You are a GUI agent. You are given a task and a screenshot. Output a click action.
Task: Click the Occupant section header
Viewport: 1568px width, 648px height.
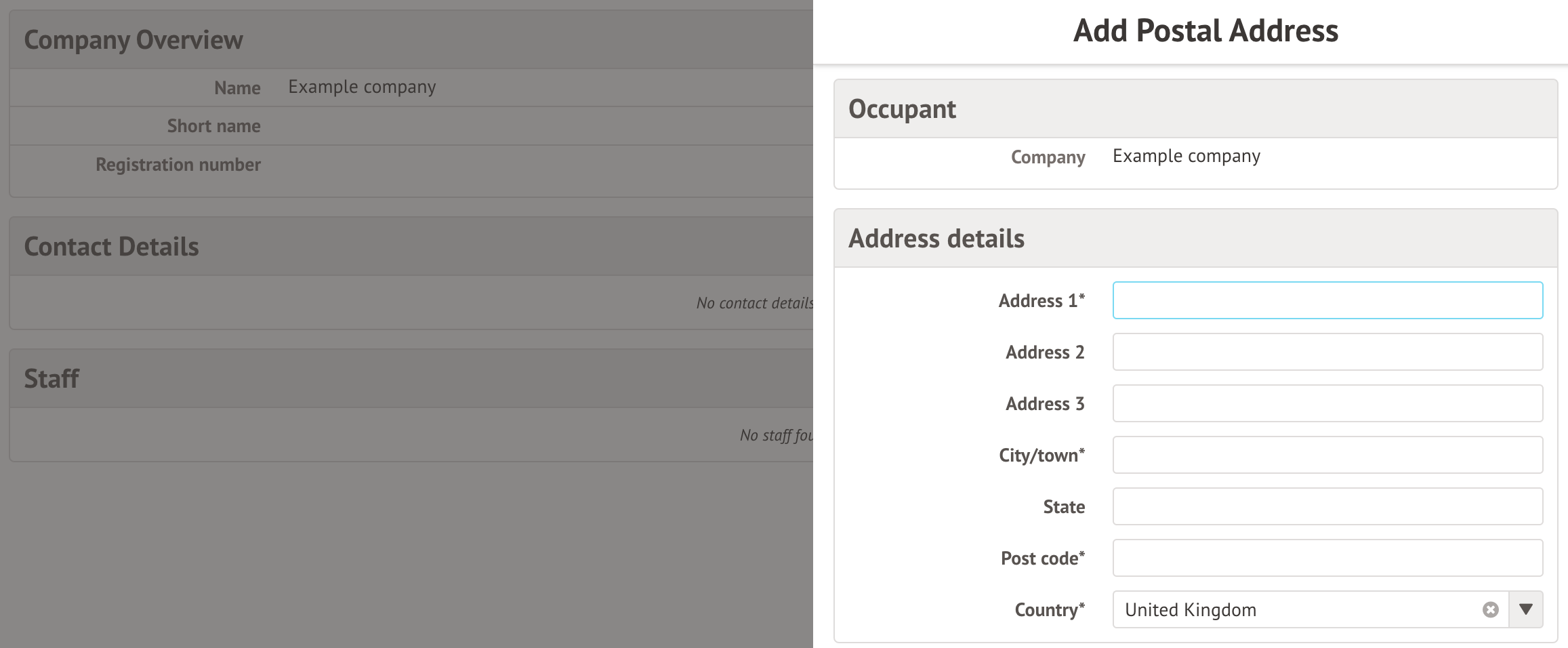point(902,109)
